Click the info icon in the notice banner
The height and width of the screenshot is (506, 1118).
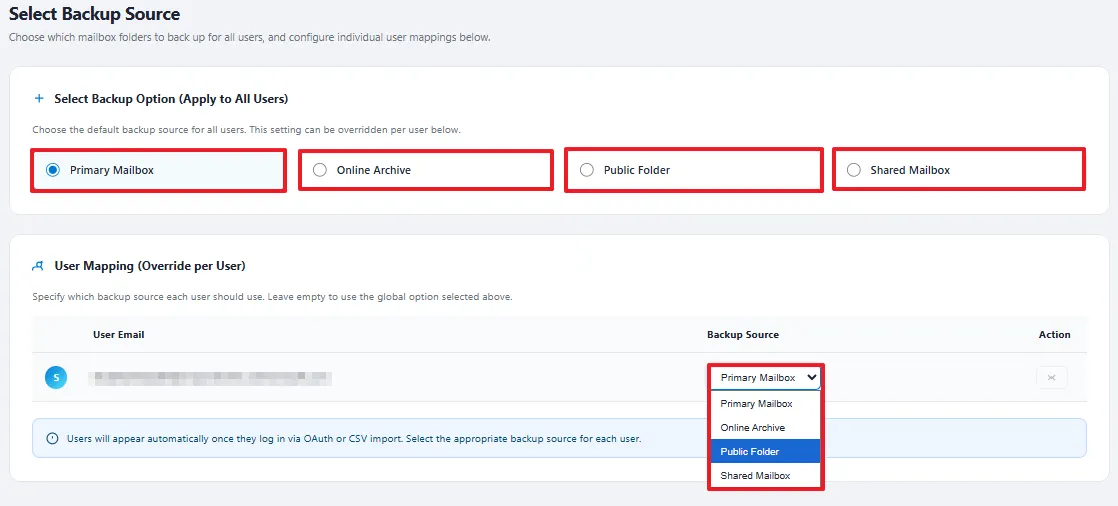(x=52, y=439)
